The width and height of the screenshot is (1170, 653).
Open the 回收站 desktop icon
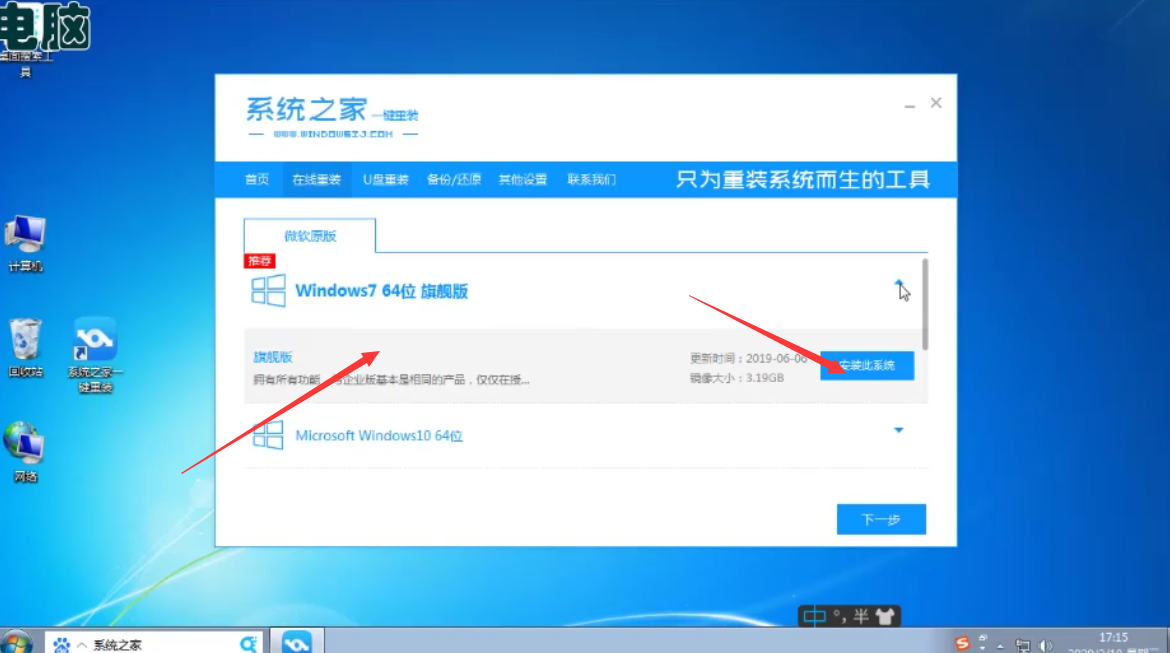(25, 348)
